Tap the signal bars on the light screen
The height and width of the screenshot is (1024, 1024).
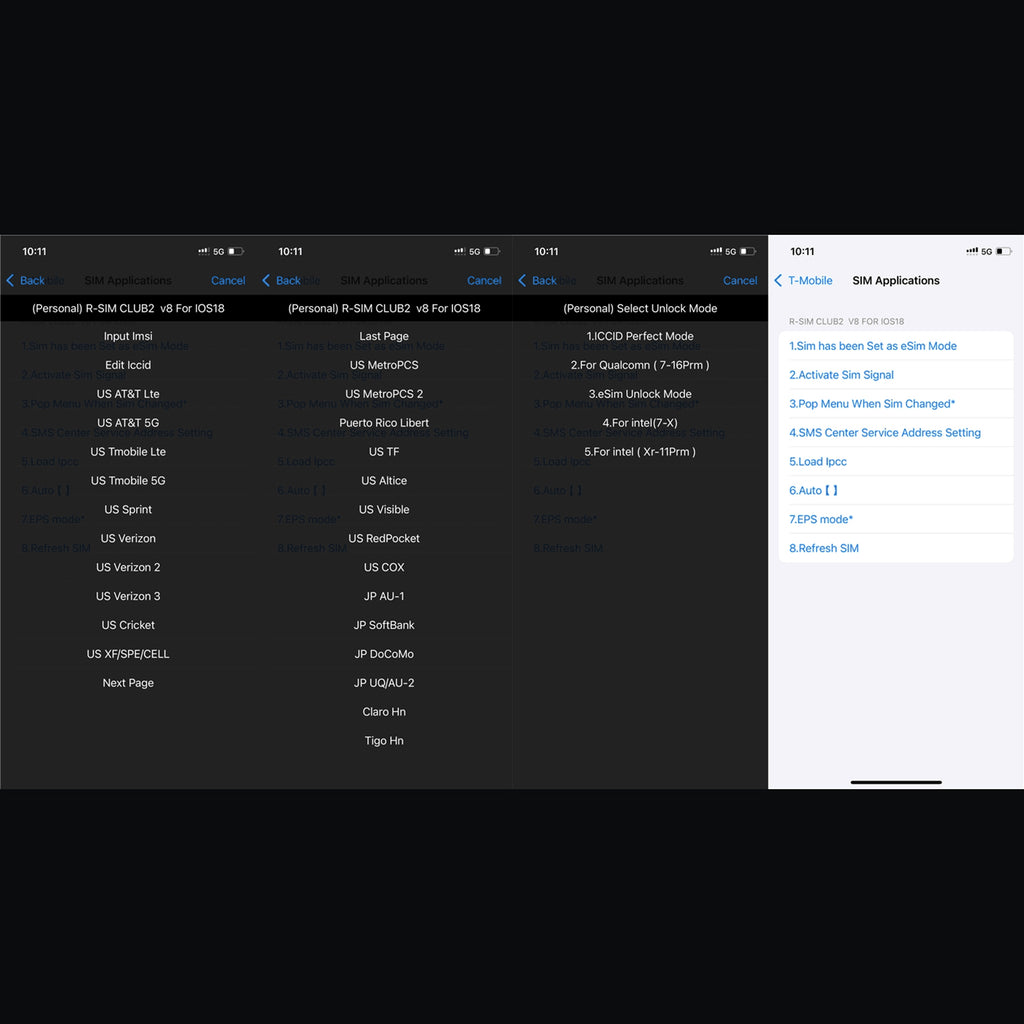click(x=971, y=252)
